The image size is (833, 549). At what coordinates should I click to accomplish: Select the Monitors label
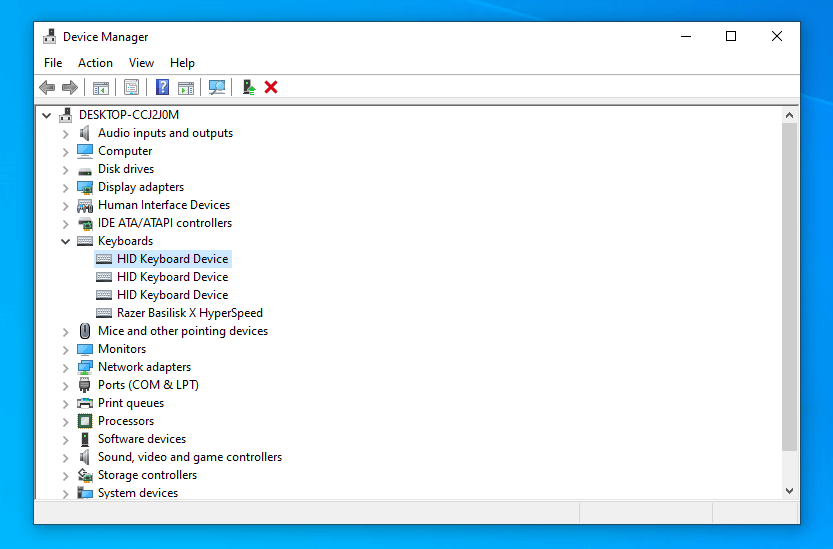click(122, 349)
